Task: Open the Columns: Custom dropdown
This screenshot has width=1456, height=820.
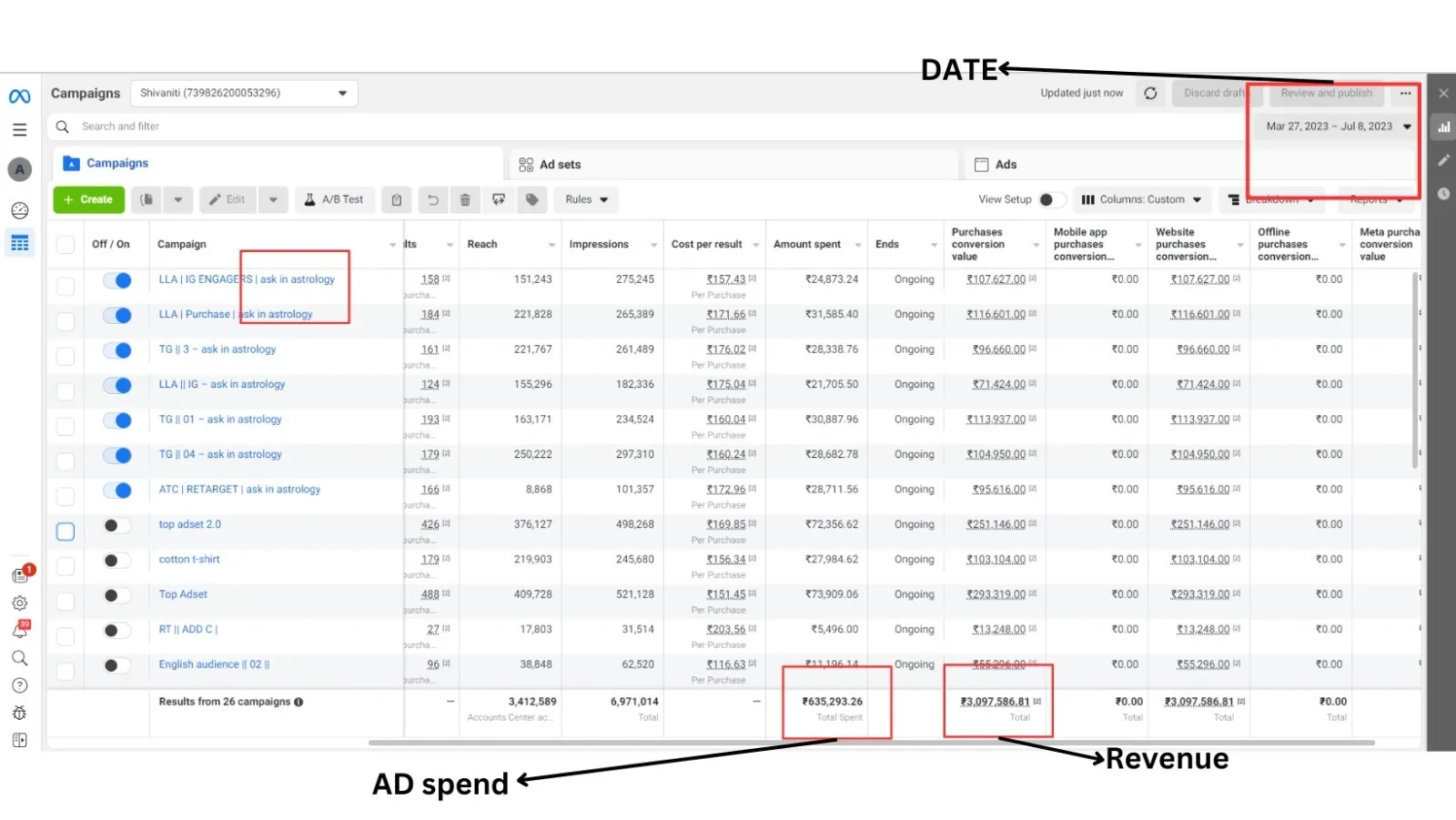Action: (1141, 199)
